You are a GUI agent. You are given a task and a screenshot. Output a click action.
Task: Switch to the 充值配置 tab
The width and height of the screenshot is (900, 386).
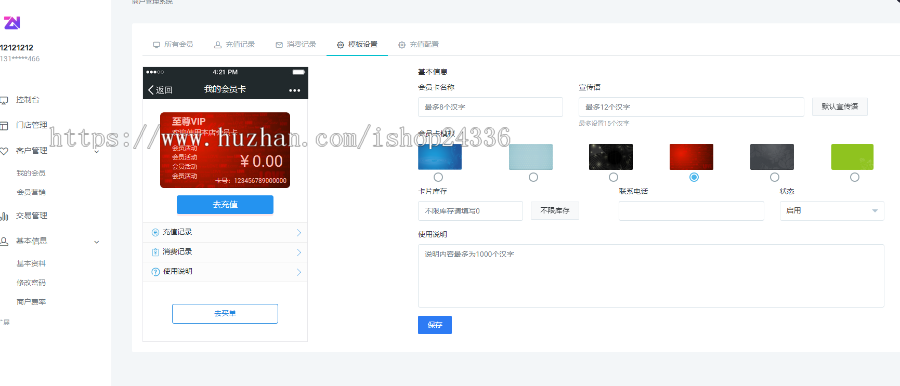418,44
